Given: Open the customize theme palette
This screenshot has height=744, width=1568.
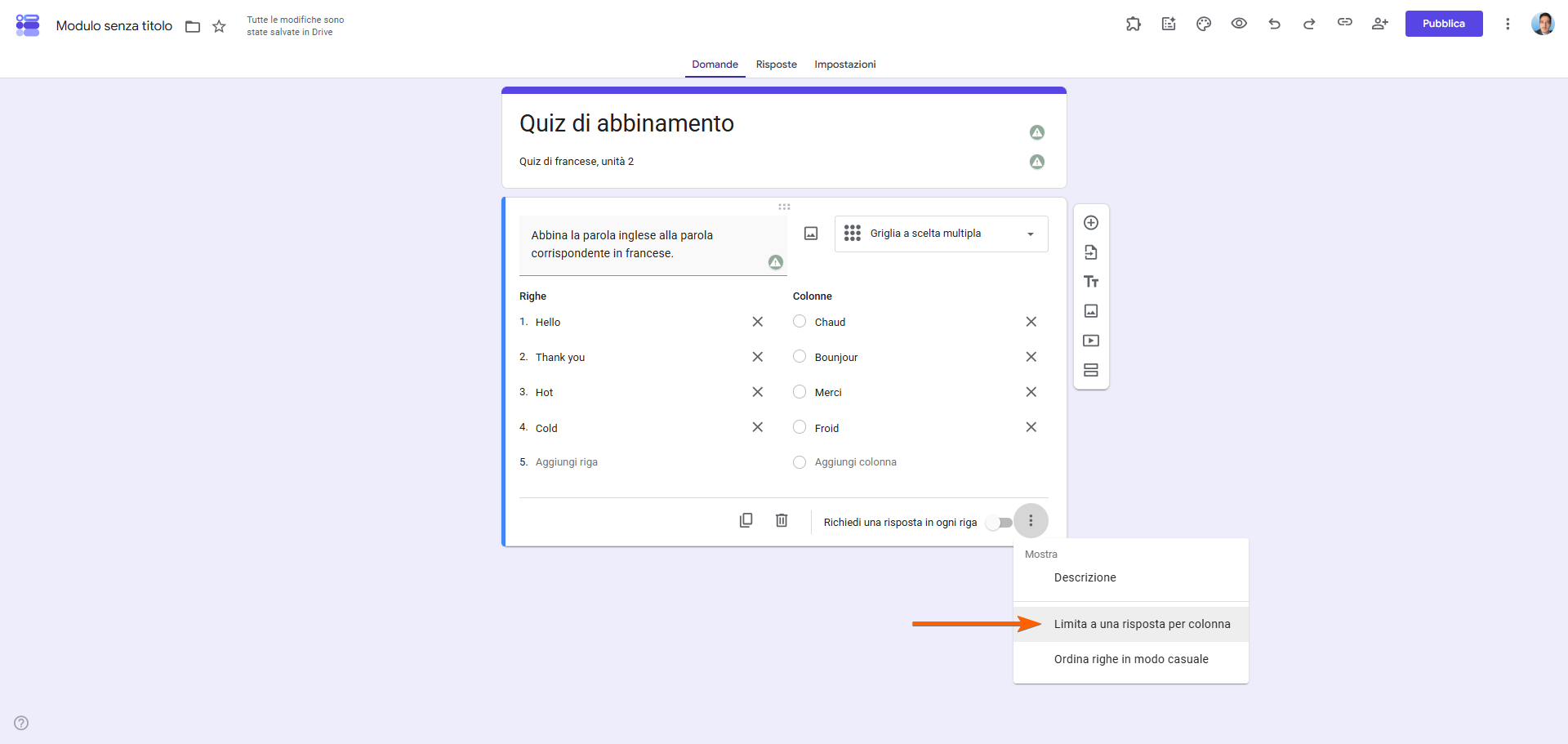Looking at the screenshot, I should pyautogui.click(x=1204, y=24).
